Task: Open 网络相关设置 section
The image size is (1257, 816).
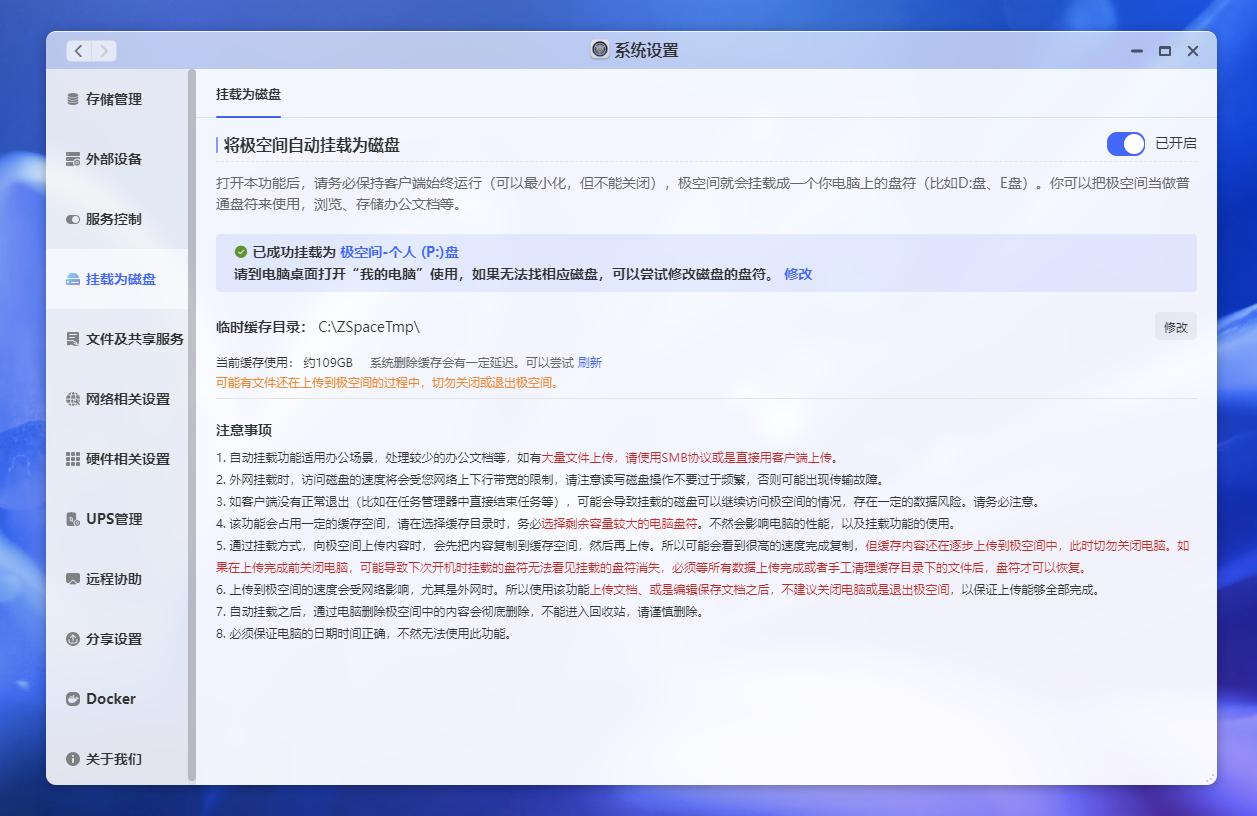Action: (118, 399)
